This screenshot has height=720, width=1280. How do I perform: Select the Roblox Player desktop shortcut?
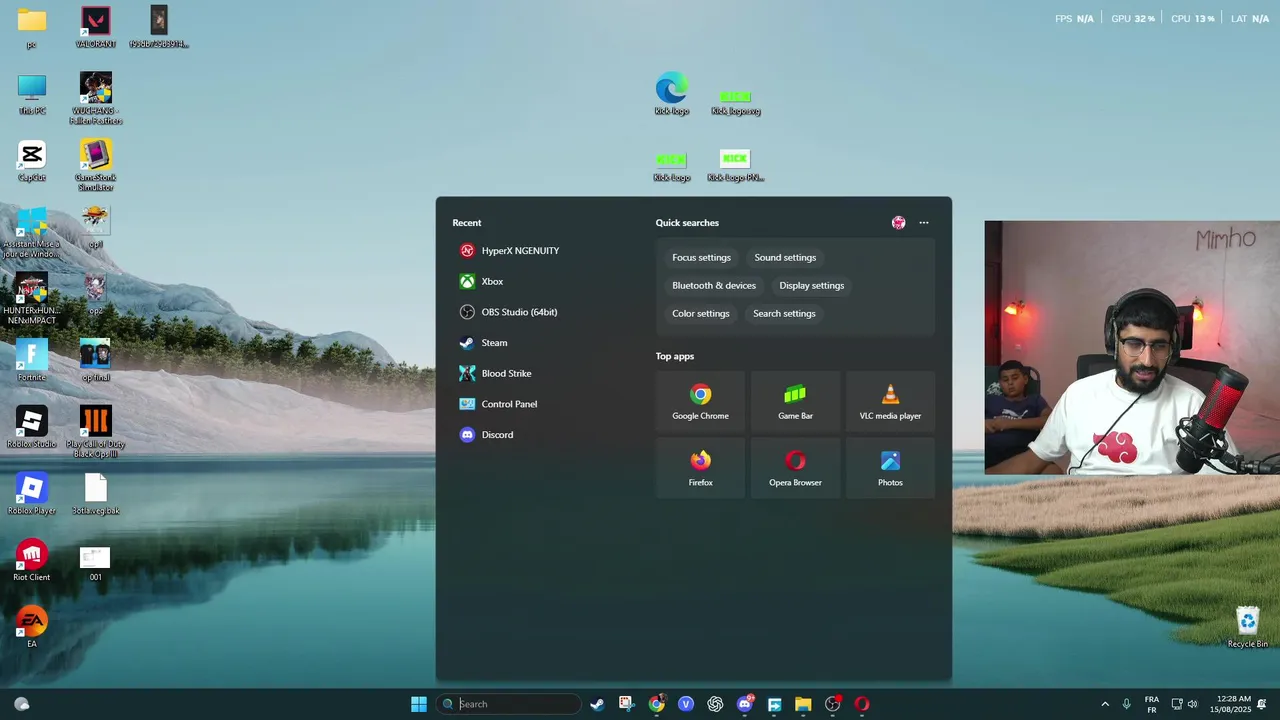(32, 494)
